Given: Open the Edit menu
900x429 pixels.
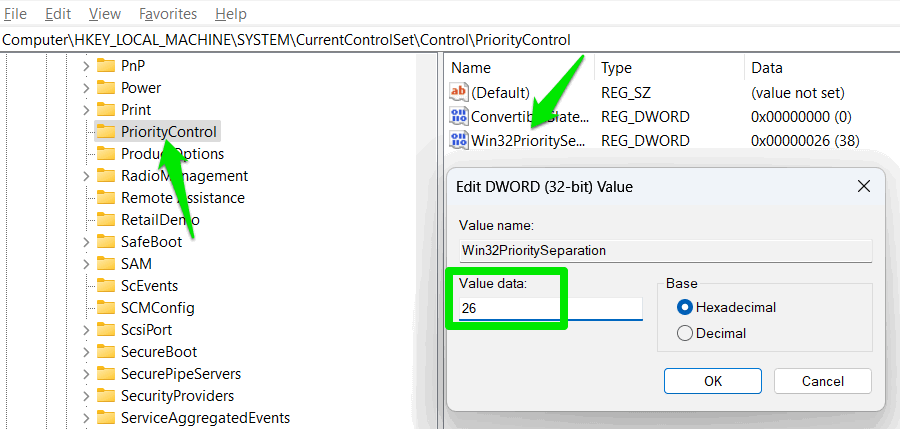Looking at the screenshot, I should [x=58, y=14].
